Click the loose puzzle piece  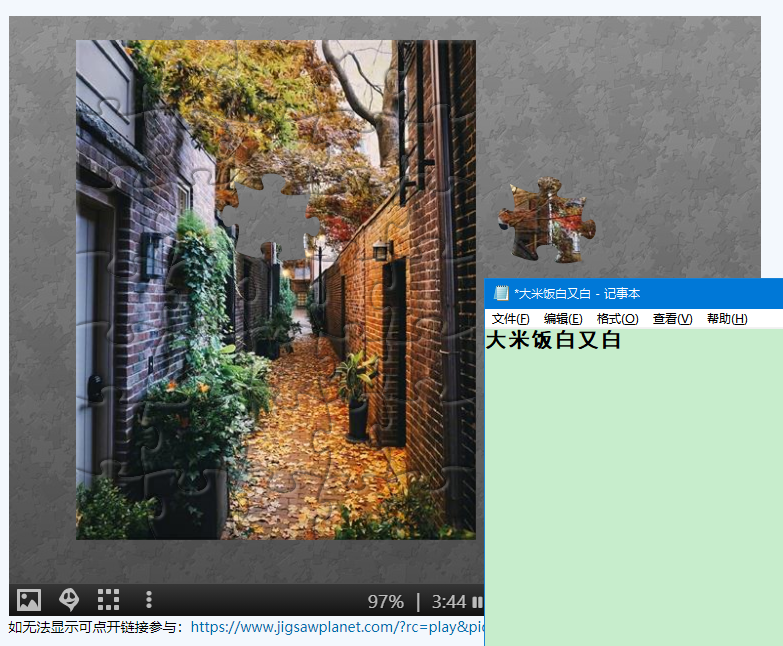point(546,220)
